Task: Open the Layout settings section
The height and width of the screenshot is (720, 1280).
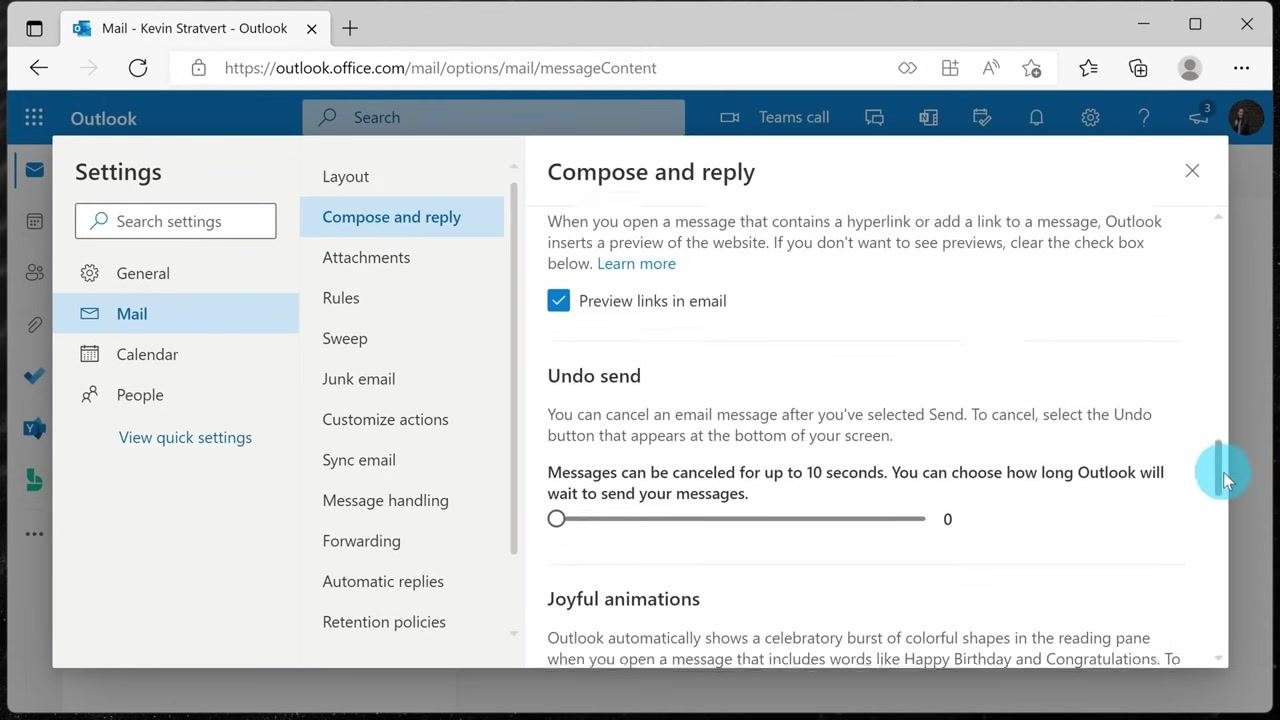Action: click(x=402, y=176)
